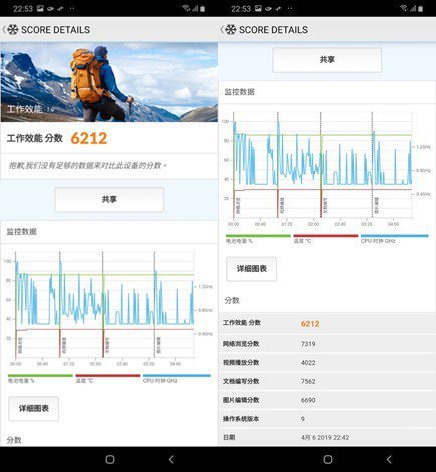Tap the orange 6212 score on left screen
This screenshot has height=472, width=436.
click(89, 138)
